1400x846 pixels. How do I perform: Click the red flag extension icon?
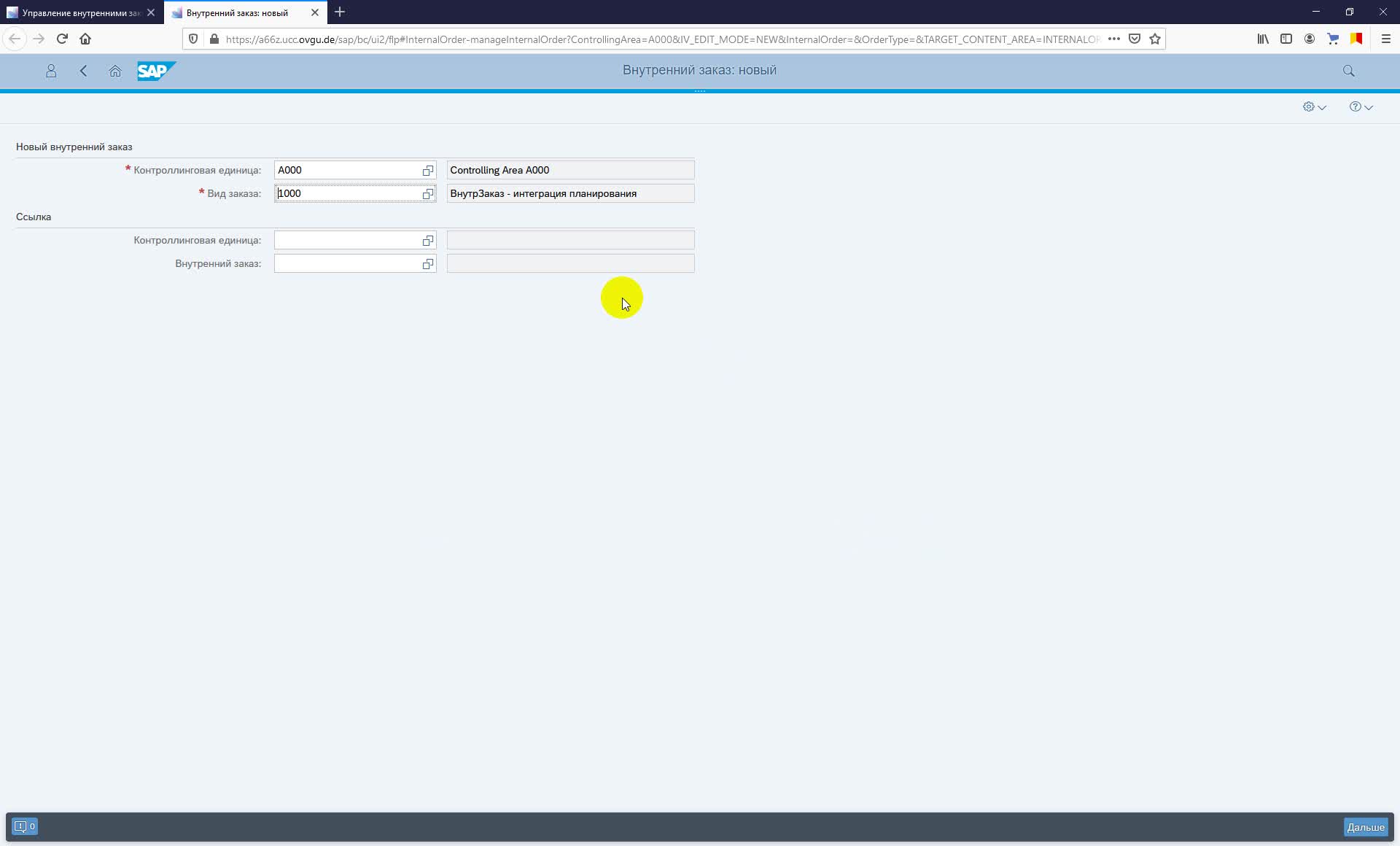point(1356,39)
